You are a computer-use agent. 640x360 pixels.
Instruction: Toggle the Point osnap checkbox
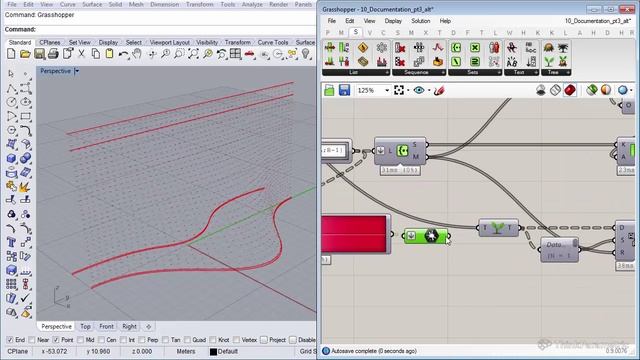[56, 340]
